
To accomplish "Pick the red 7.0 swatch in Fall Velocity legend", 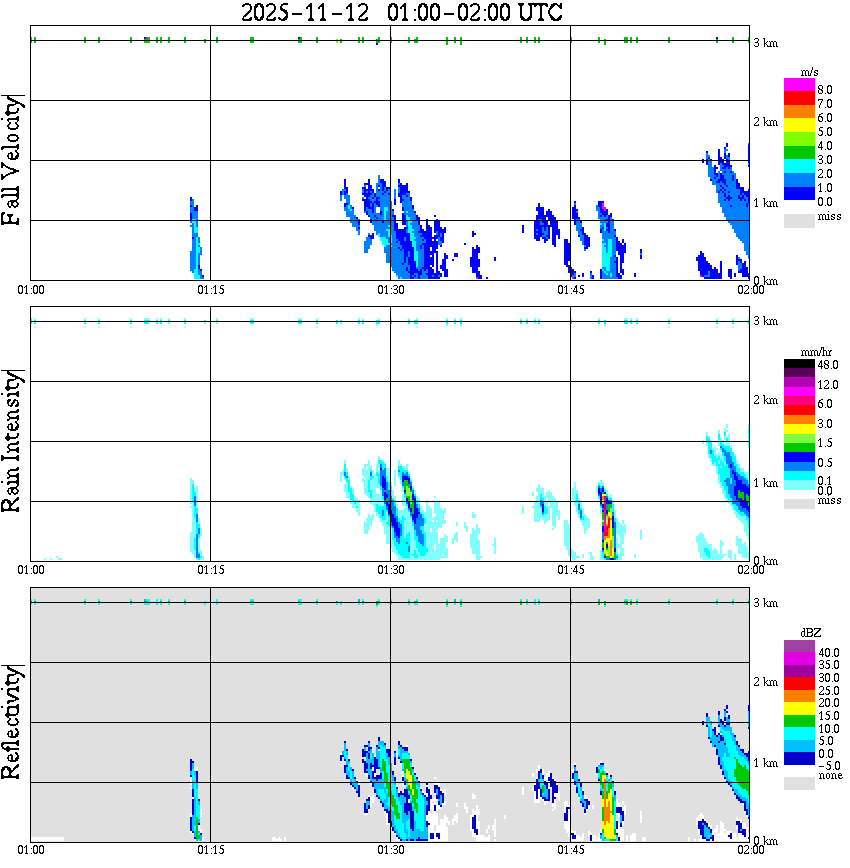I will pyautogui.click(x=799, y=99).
